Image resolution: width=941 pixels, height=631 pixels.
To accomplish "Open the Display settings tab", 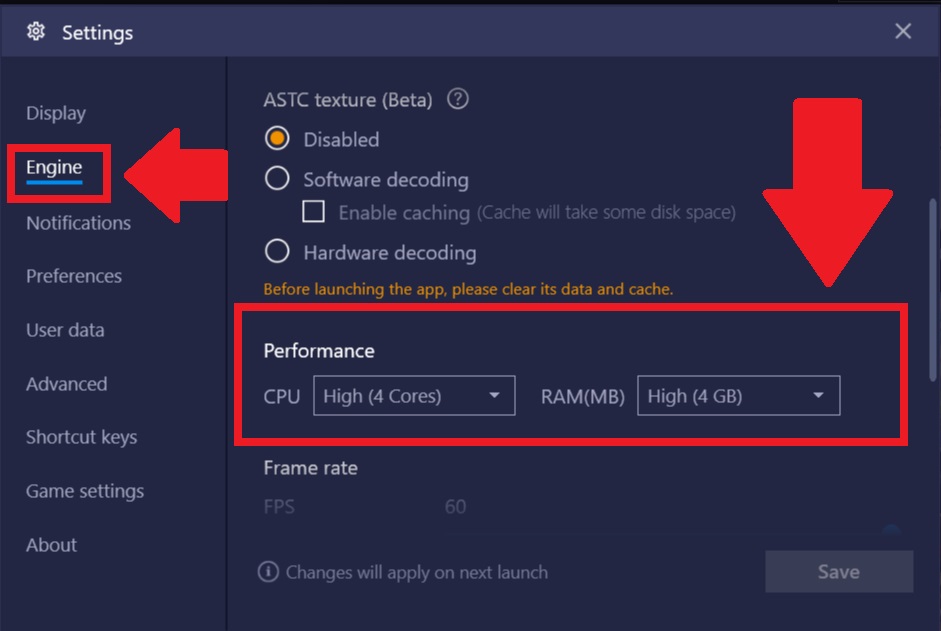I will 56,113.
